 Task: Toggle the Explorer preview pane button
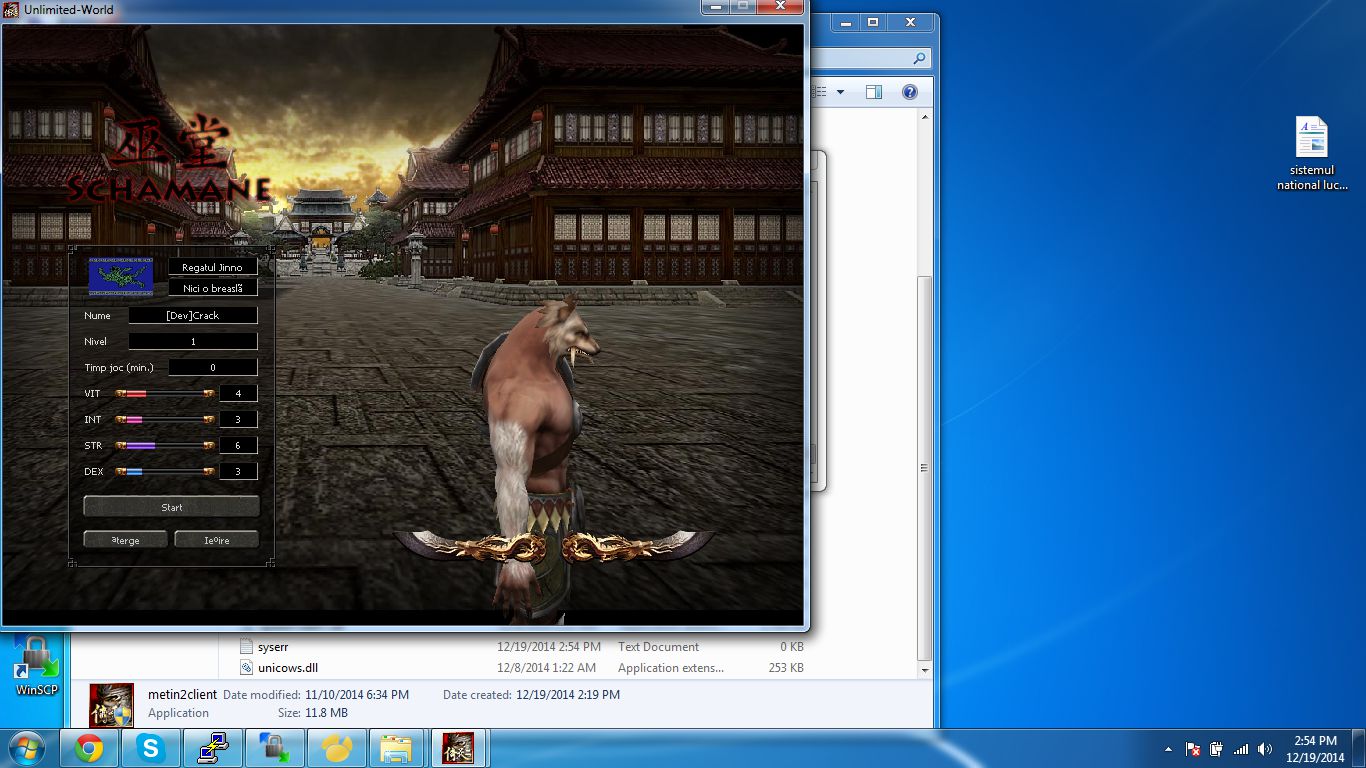[x=873, y=92]
